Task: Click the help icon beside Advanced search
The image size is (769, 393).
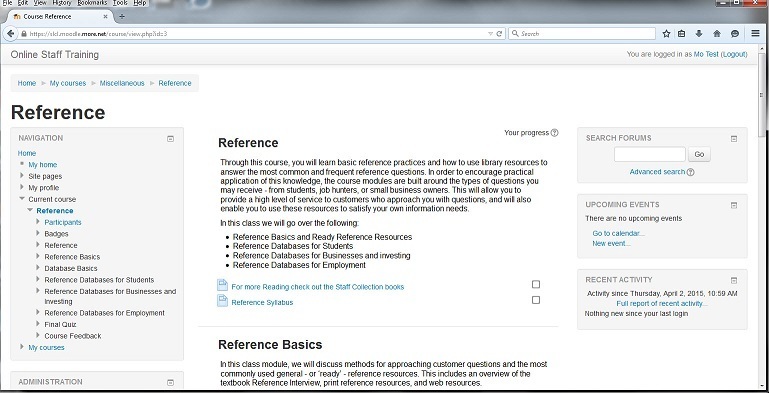Action: pos(691,172)
